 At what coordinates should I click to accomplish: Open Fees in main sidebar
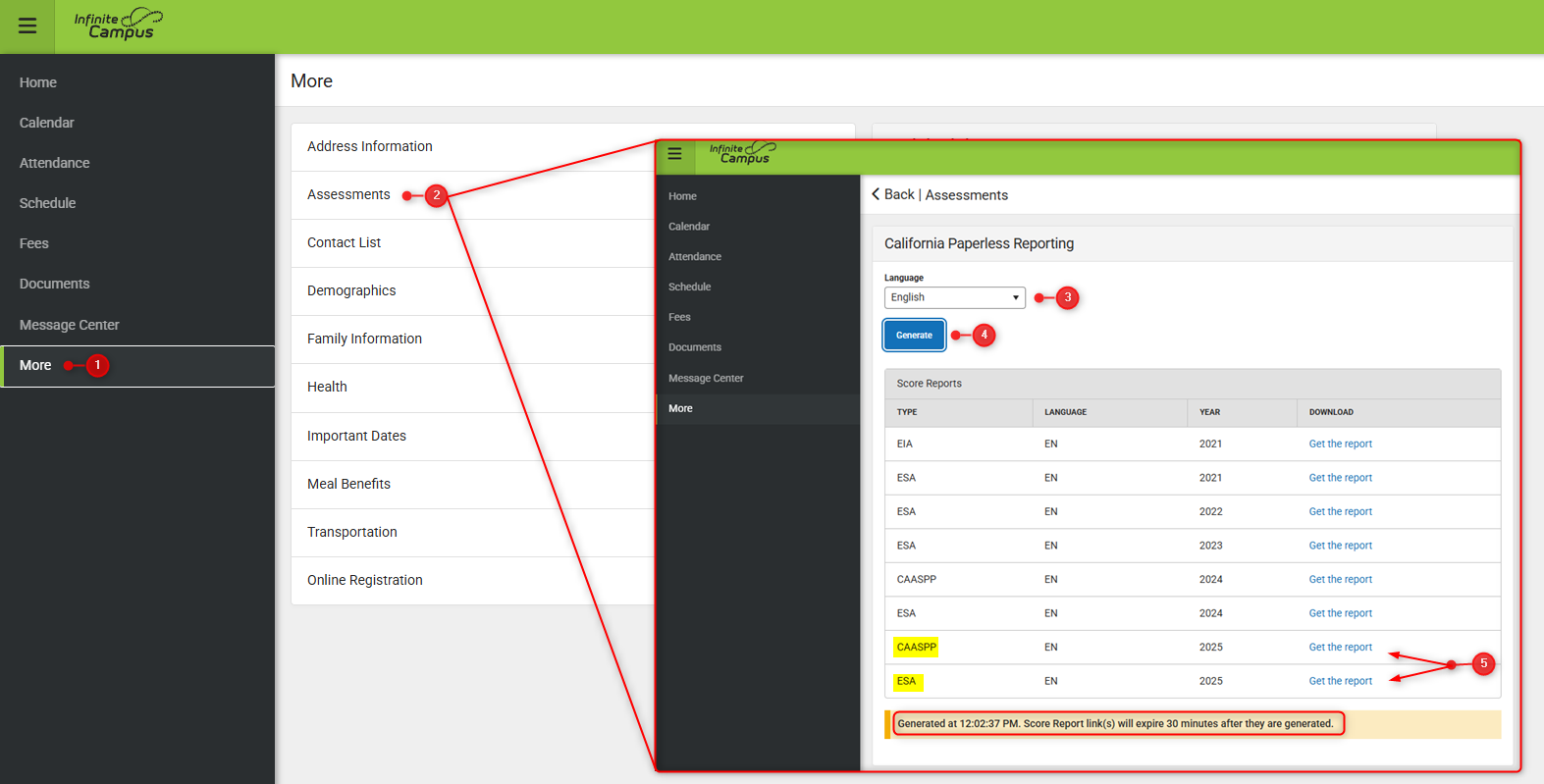(34, 243)
